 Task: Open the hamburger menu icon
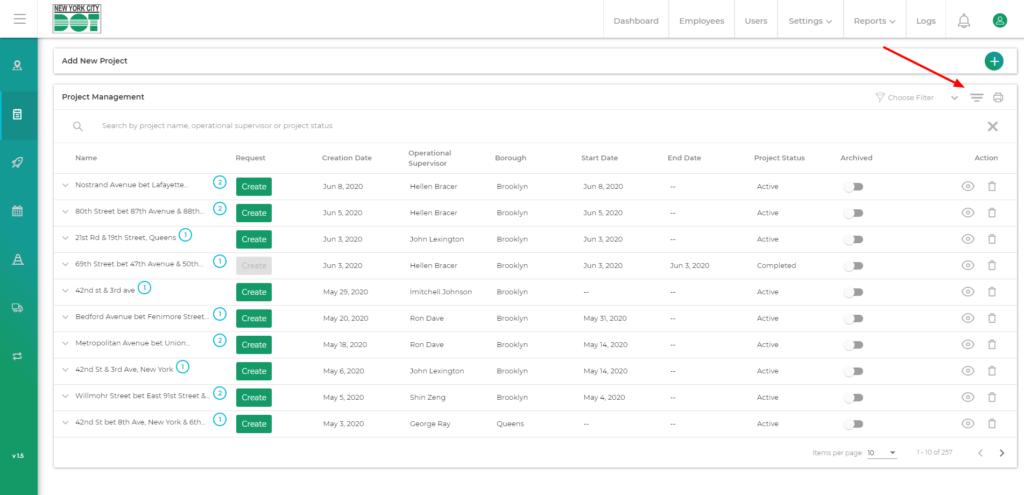click(x=19, y=19)
